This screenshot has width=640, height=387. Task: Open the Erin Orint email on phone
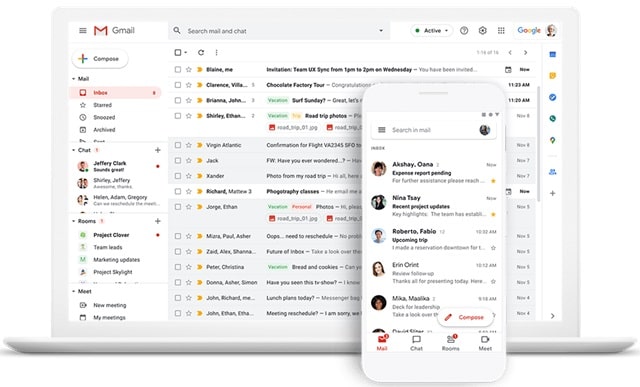pyautogui.click(x=433, y=273)
